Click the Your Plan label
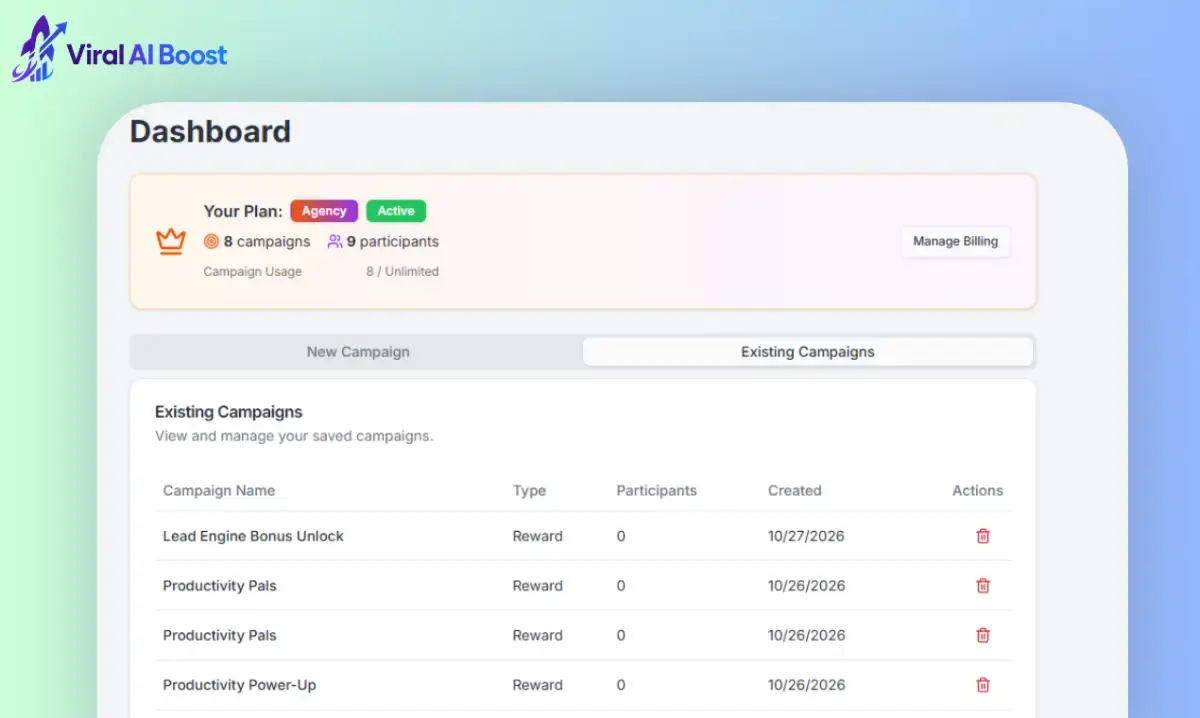 (243, 211)
